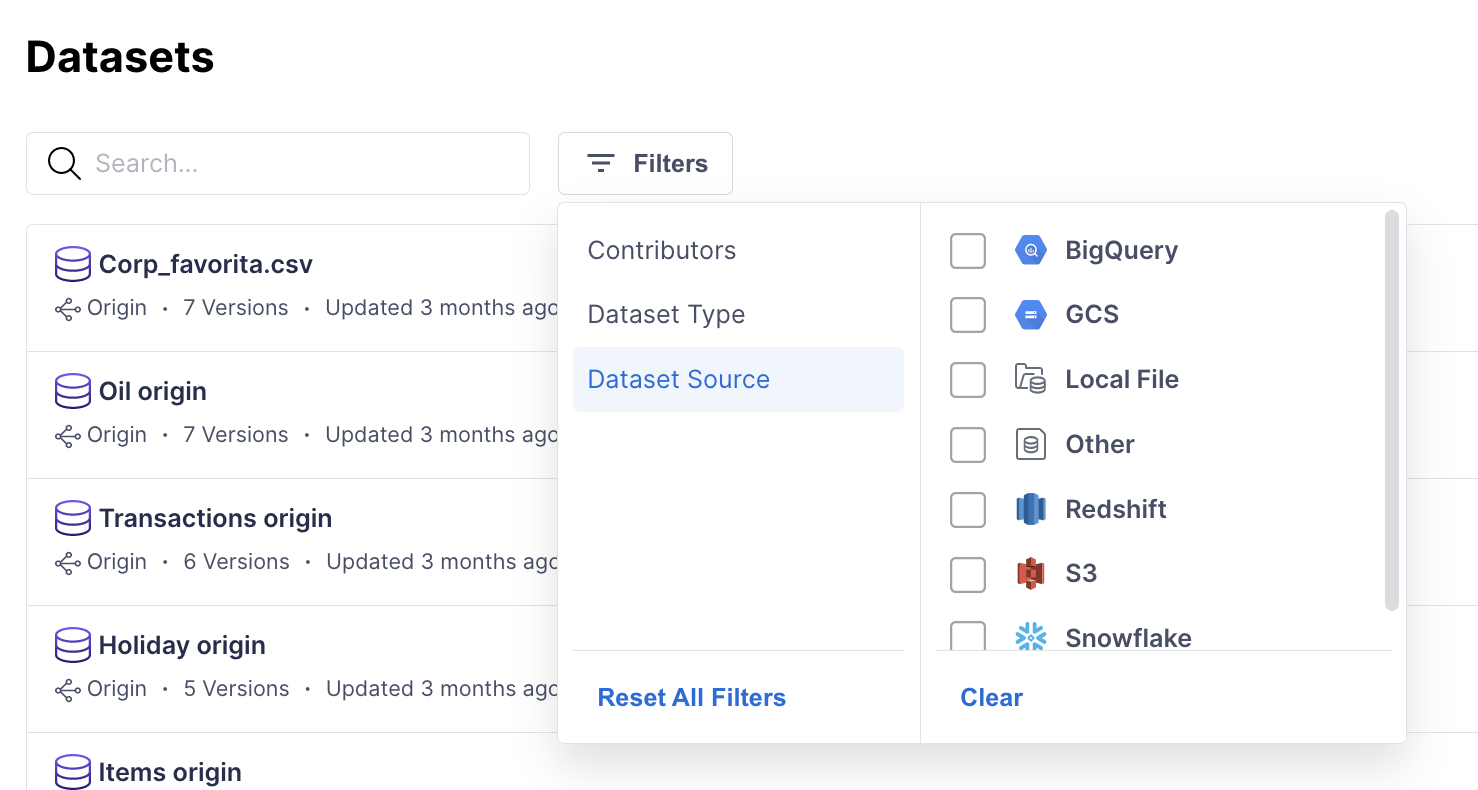Open the Filters dropdown
Screen dimensions: 1478x790
[645, 164]
